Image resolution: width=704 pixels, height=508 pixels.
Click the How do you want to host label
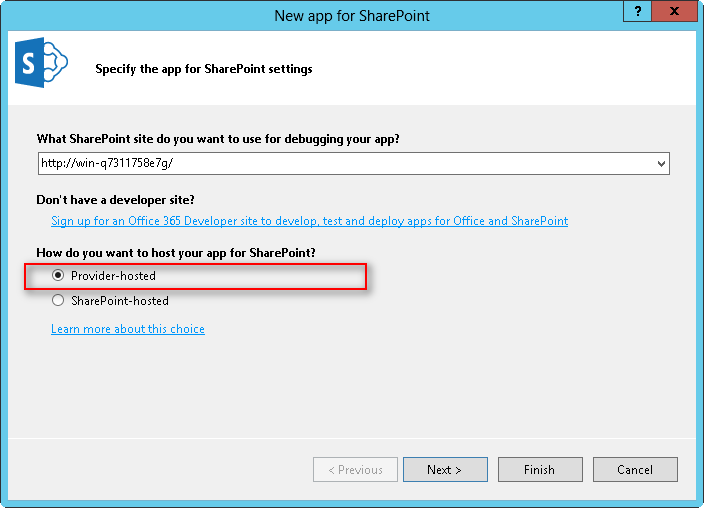coord(183,252)
